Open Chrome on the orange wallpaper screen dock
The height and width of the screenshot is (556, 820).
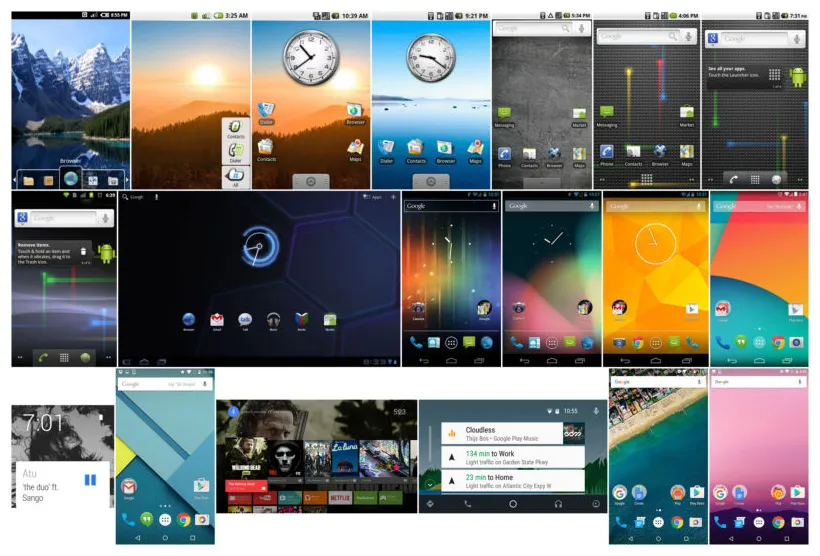click(637, 343)
